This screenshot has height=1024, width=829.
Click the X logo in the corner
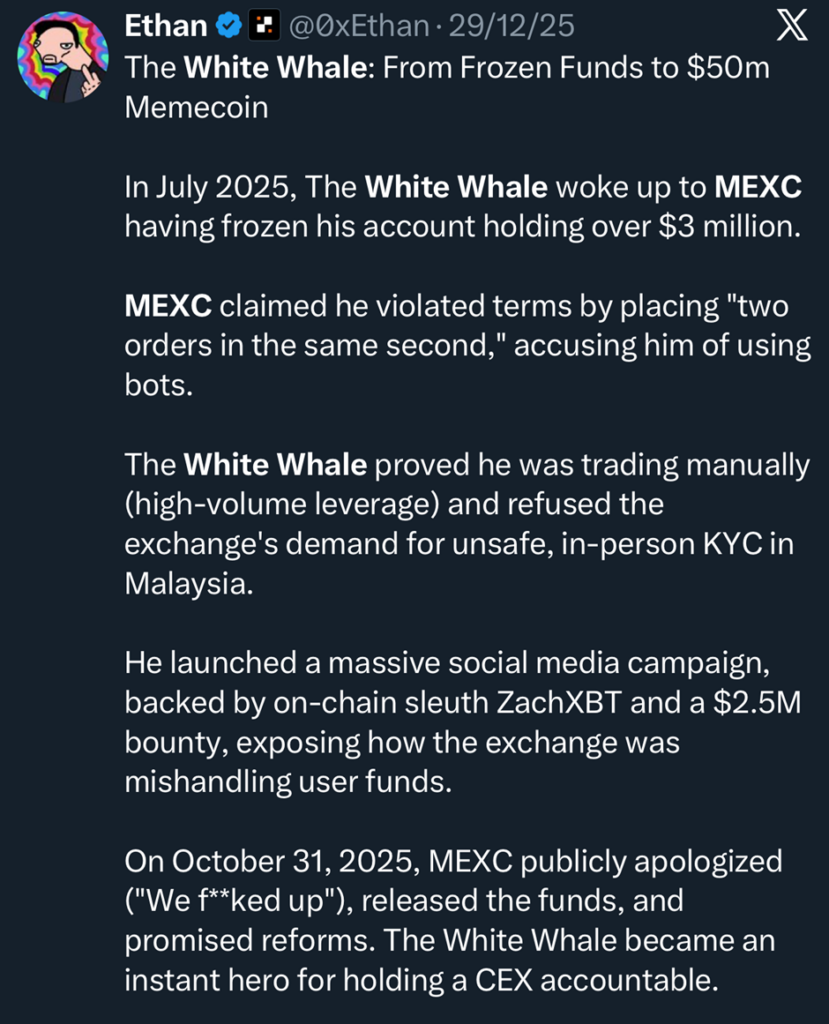click(791, 27)
